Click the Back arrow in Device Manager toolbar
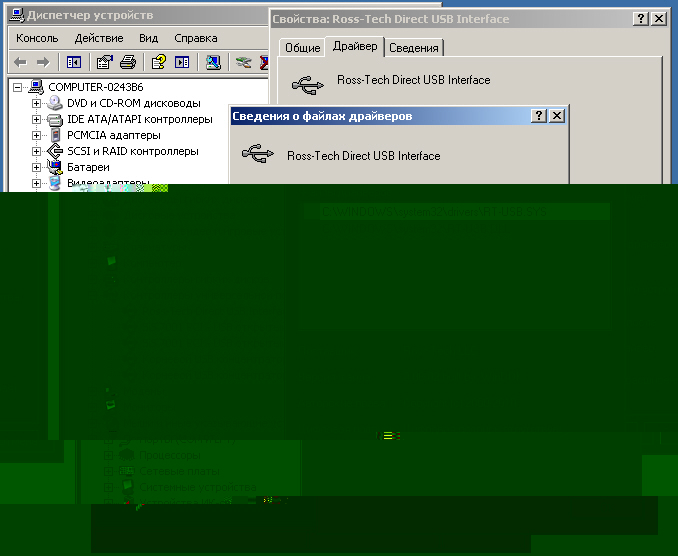 click(x=20, y=63)
